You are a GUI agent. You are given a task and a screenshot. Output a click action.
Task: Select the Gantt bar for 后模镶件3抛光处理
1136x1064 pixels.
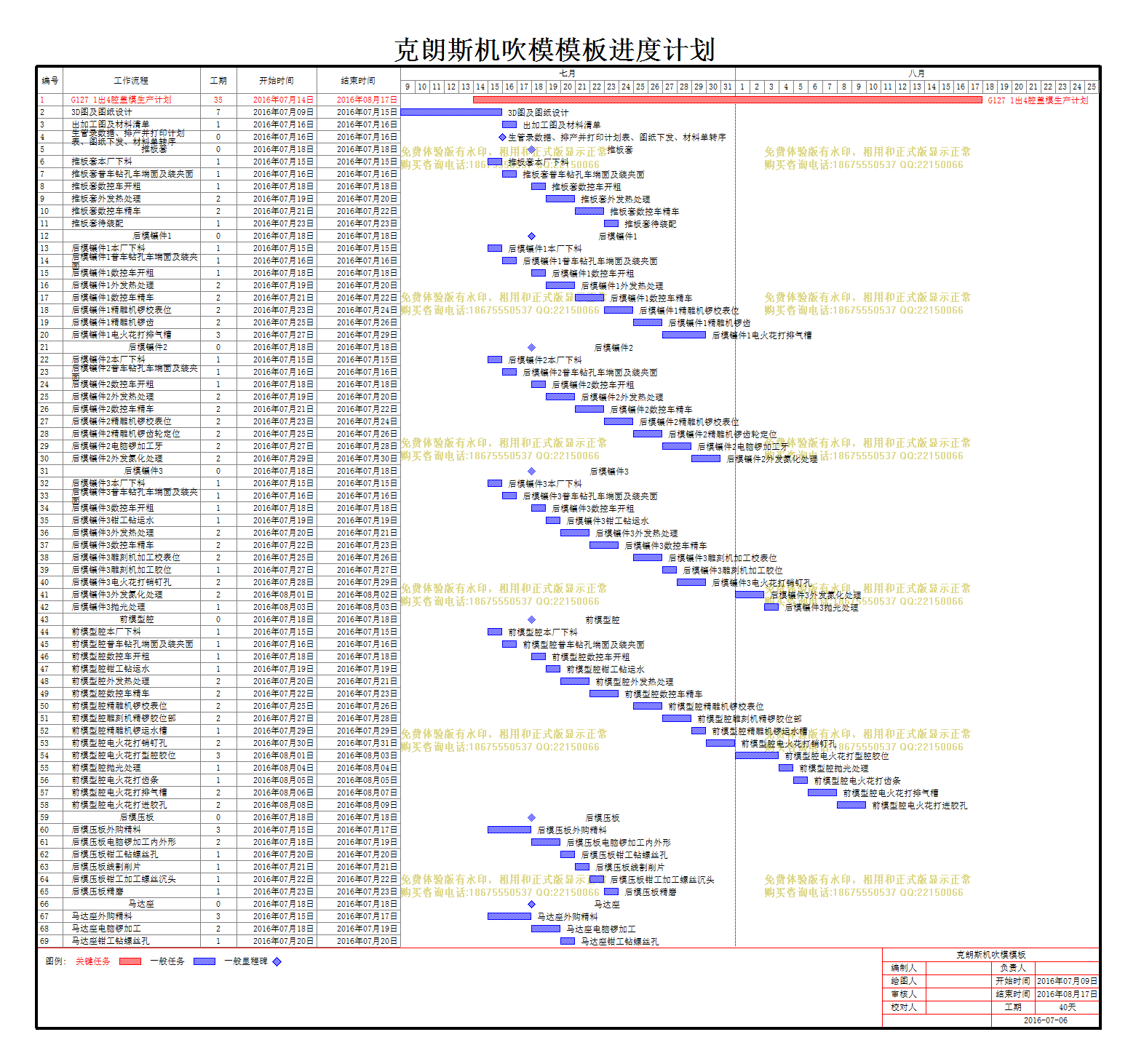[x=771, y=607]
